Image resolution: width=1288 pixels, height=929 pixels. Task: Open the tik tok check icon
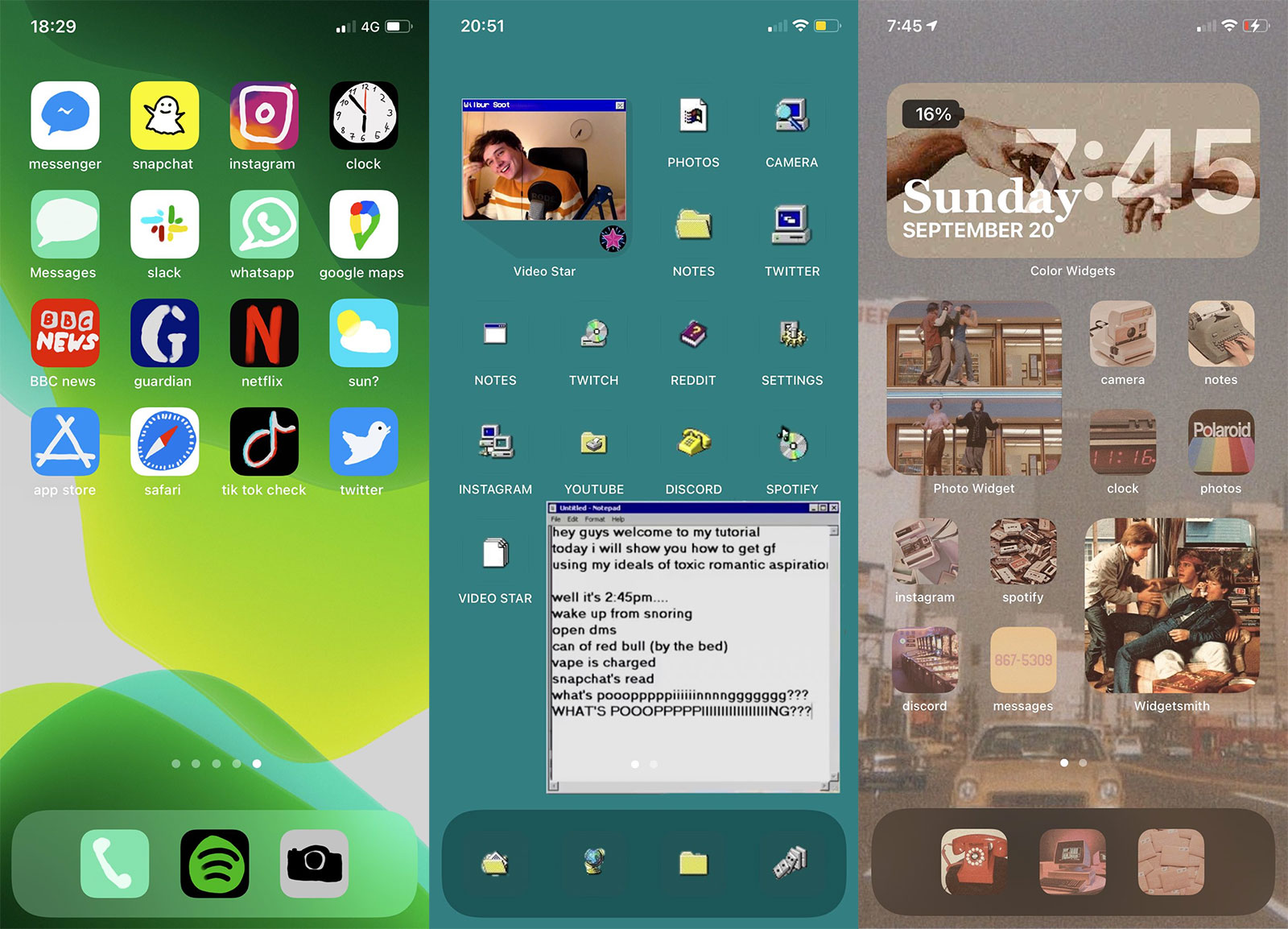[264, 441]
